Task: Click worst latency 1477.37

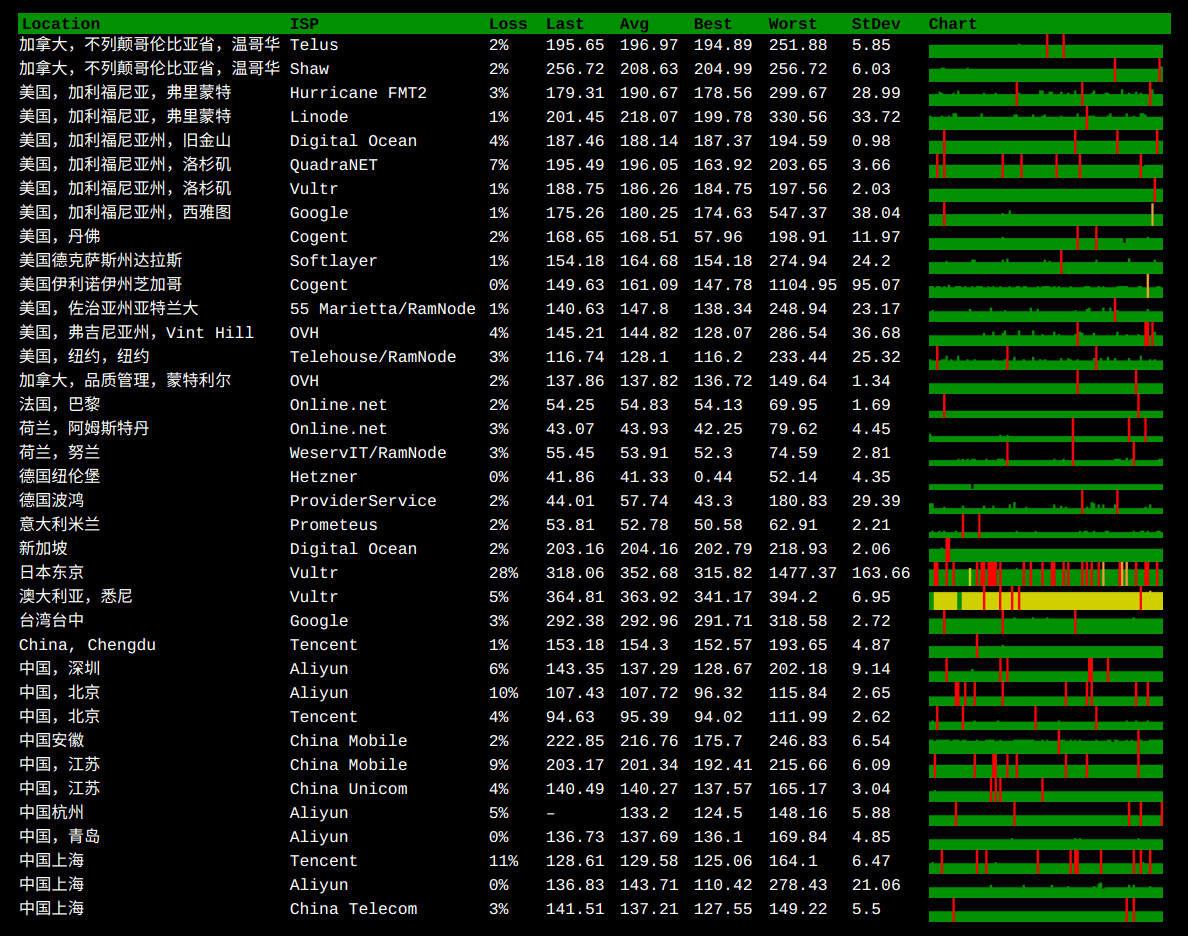Action: [x=802, y=573]
